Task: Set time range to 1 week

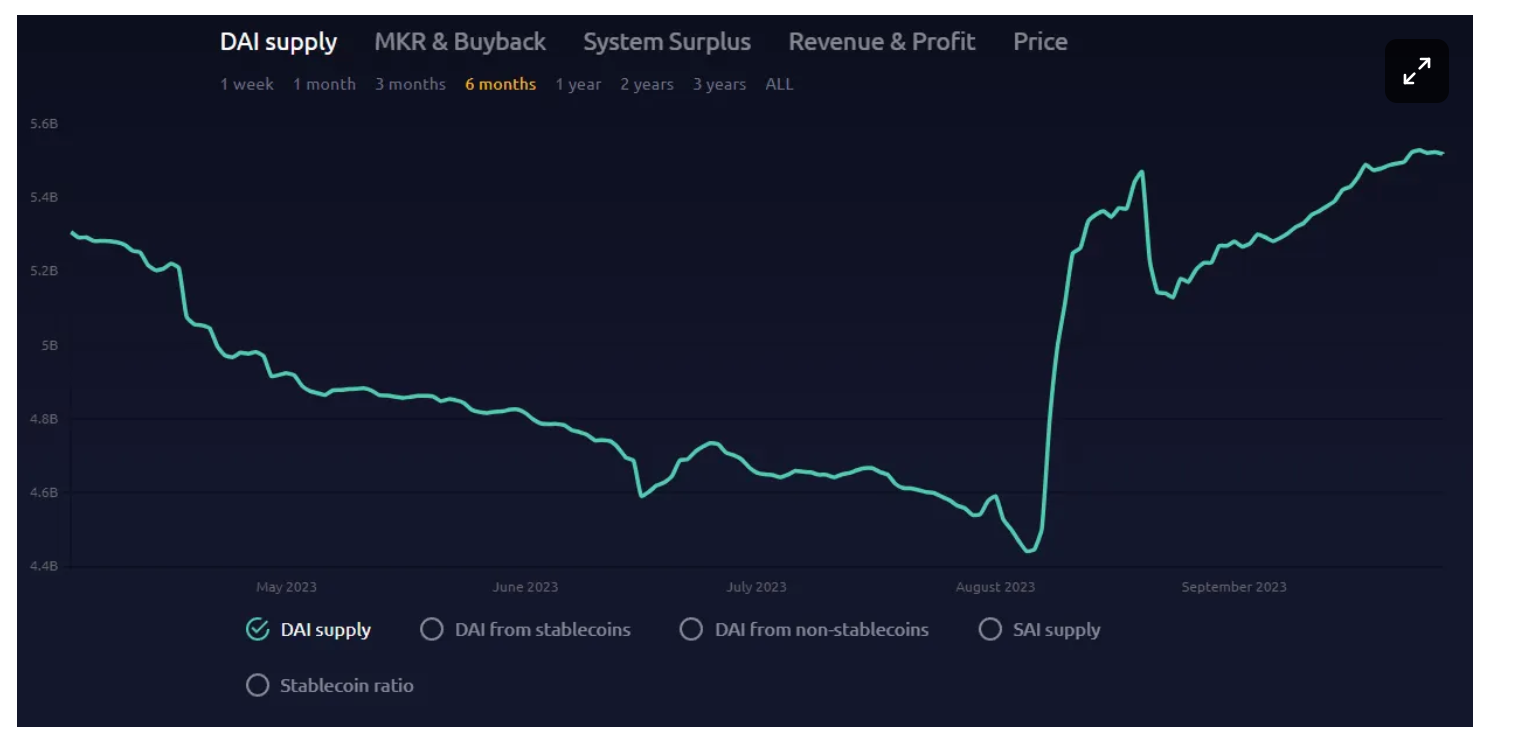Action: click(x=247, y=85)
